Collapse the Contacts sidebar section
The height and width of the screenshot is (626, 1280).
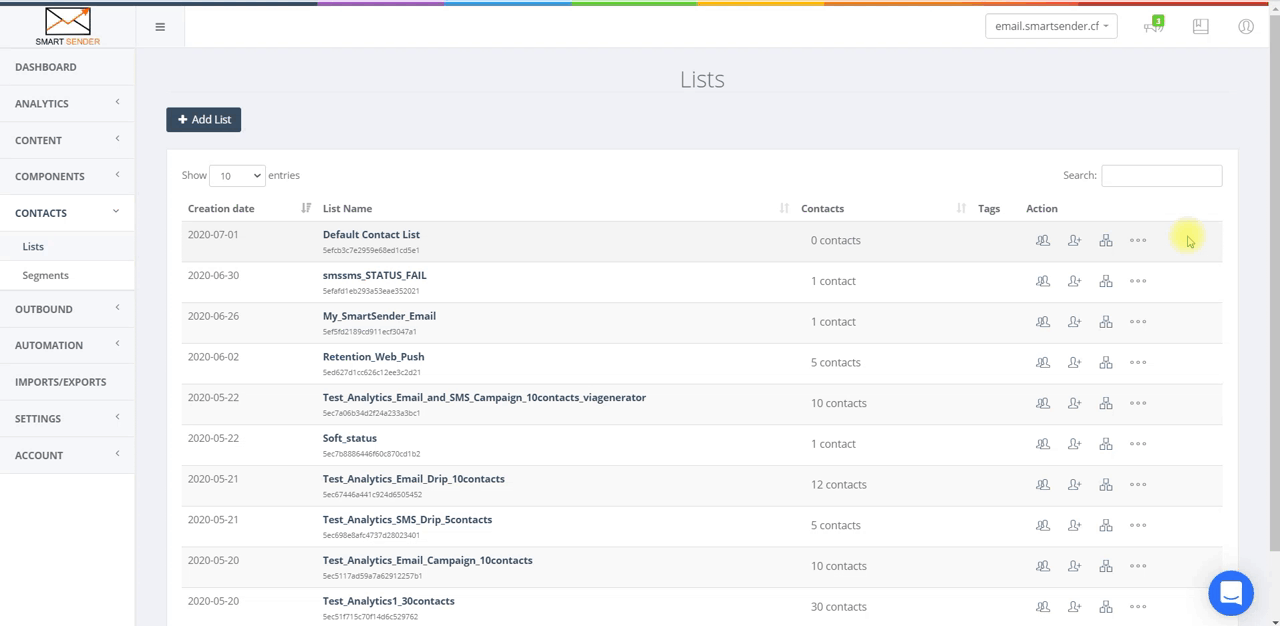point(67,213)
